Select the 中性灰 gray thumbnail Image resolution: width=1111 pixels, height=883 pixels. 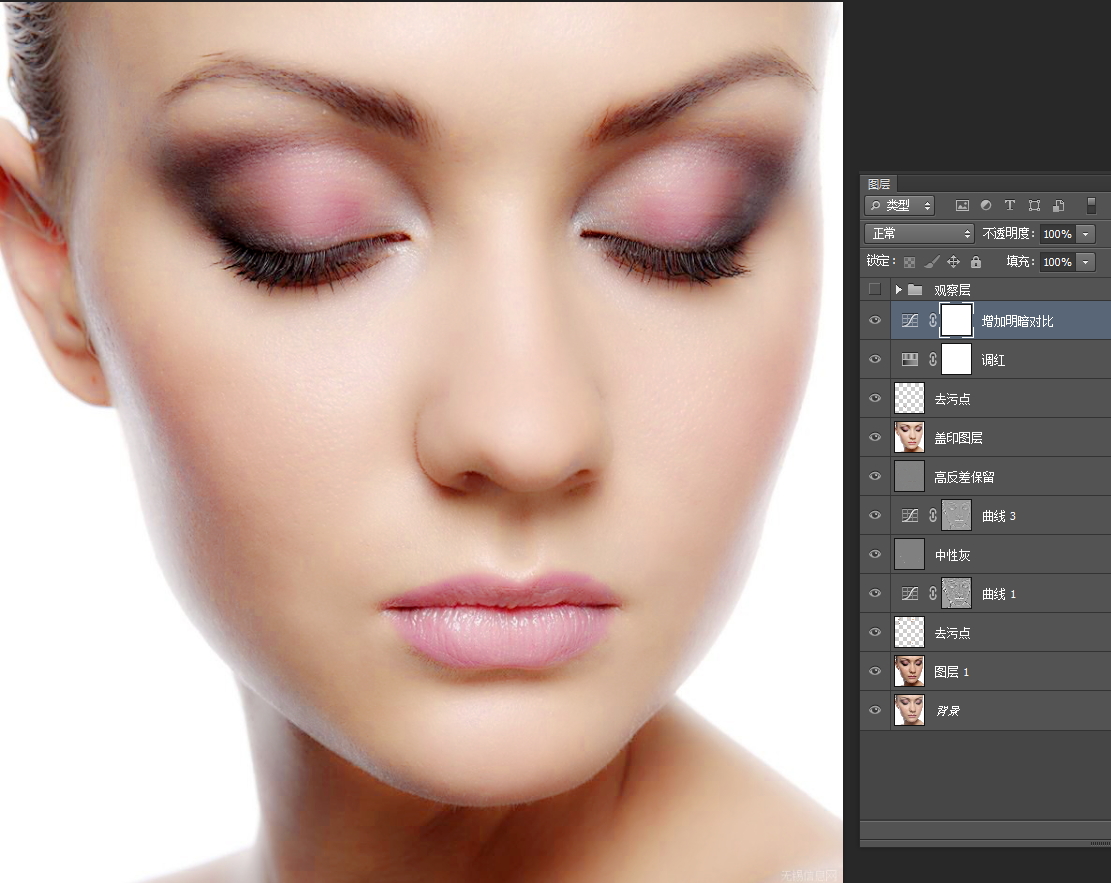tap(910, 554)
